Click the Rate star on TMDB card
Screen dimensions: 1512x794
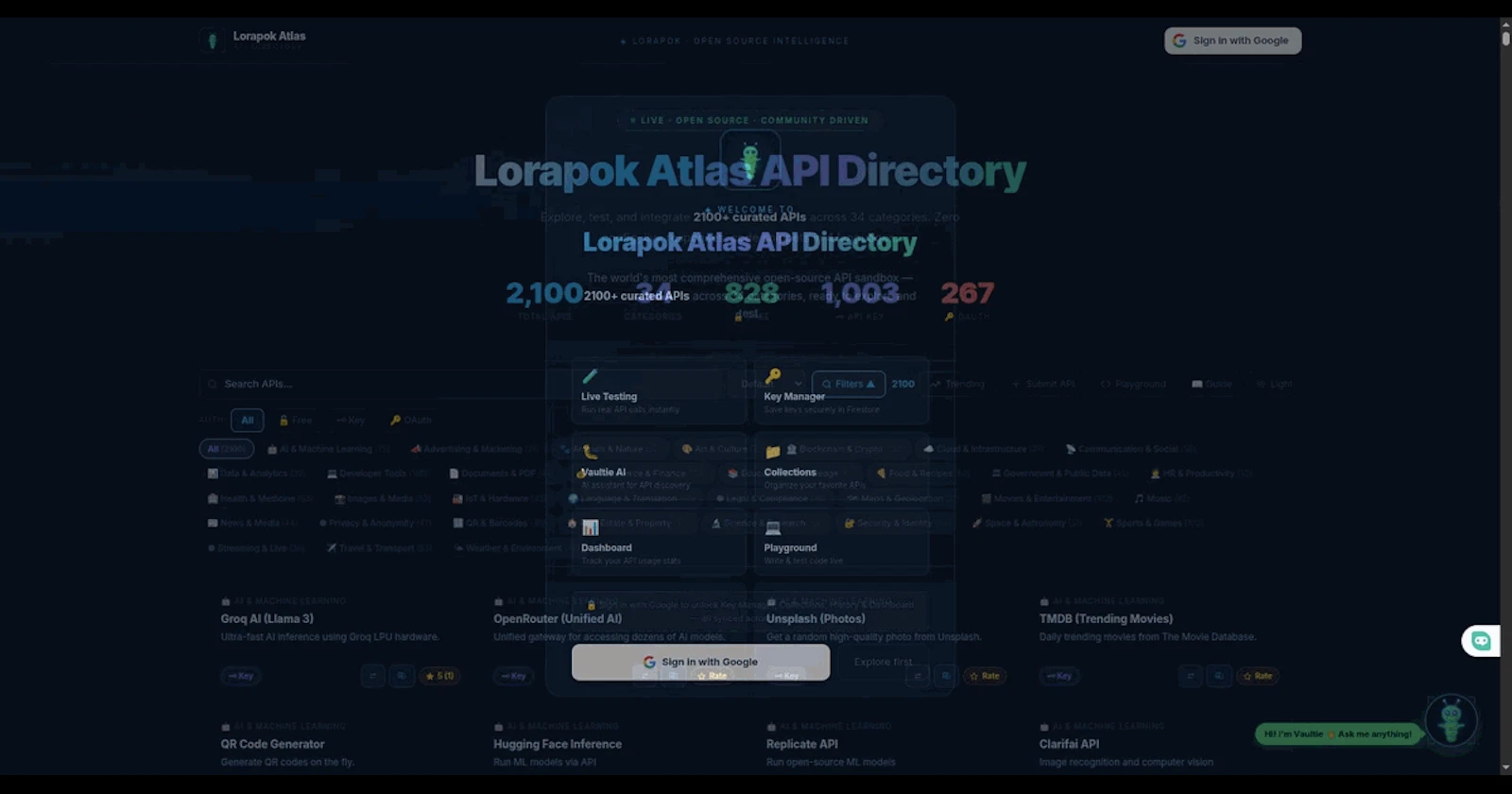coord(1259,676)
